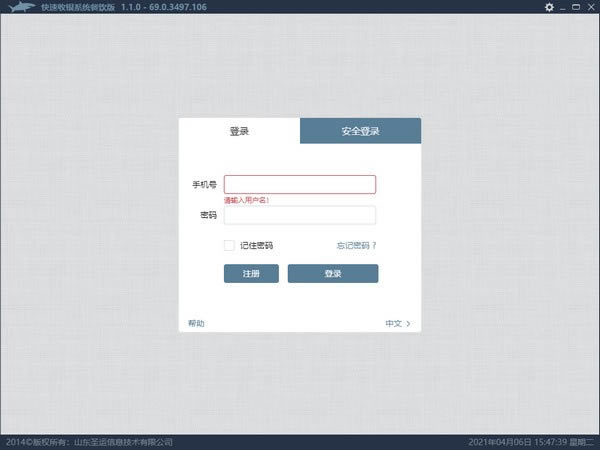
Task: Expand the 中文 language selector
Action: (393, 323)
